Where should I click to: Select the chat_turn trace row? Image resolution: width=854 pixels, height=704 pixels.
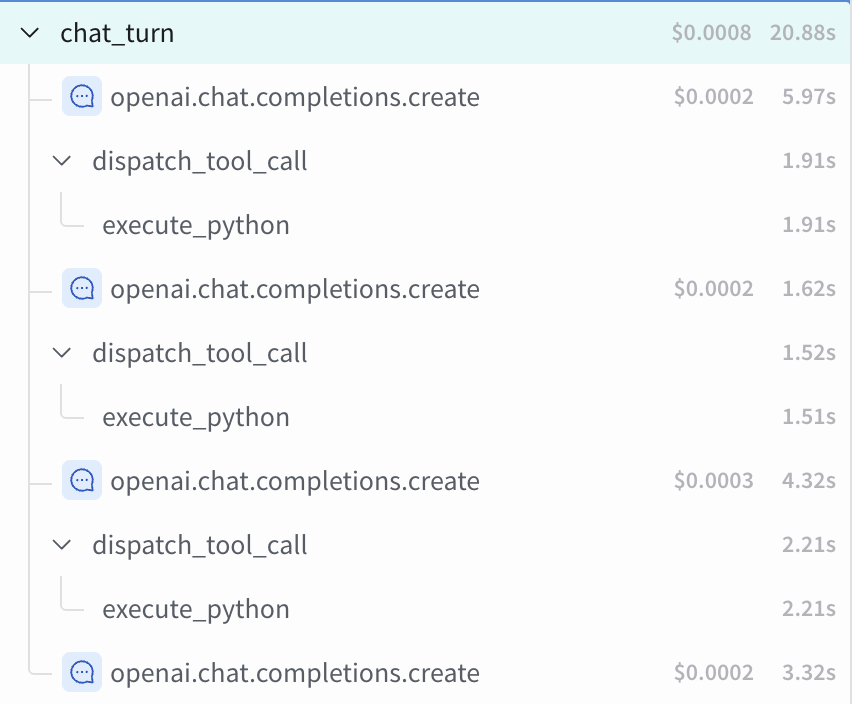426,33
